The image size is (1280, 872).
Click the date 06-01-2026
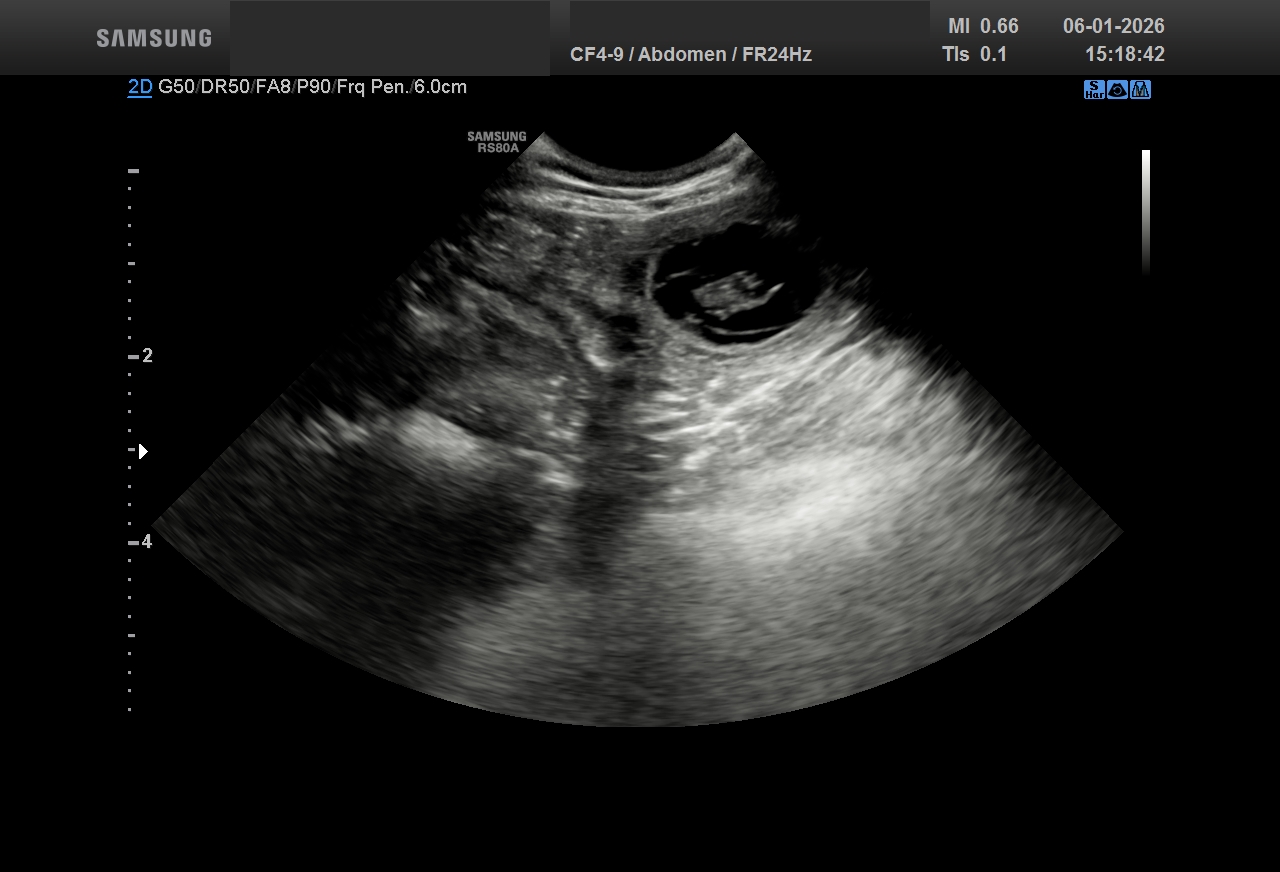click(x=1113, y=27)
